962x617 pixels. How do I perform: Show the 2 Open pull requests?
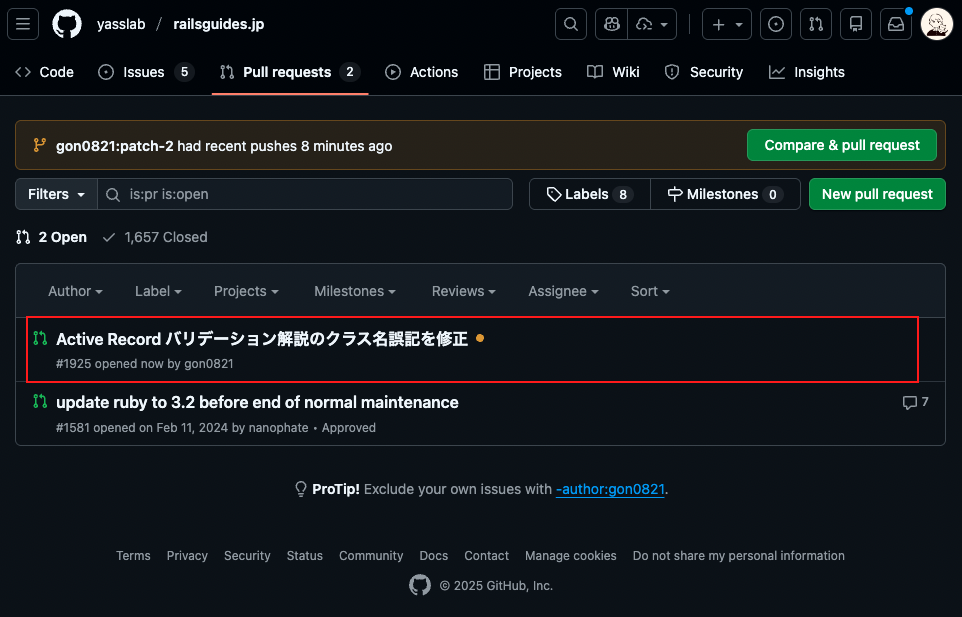click(52, 237)
